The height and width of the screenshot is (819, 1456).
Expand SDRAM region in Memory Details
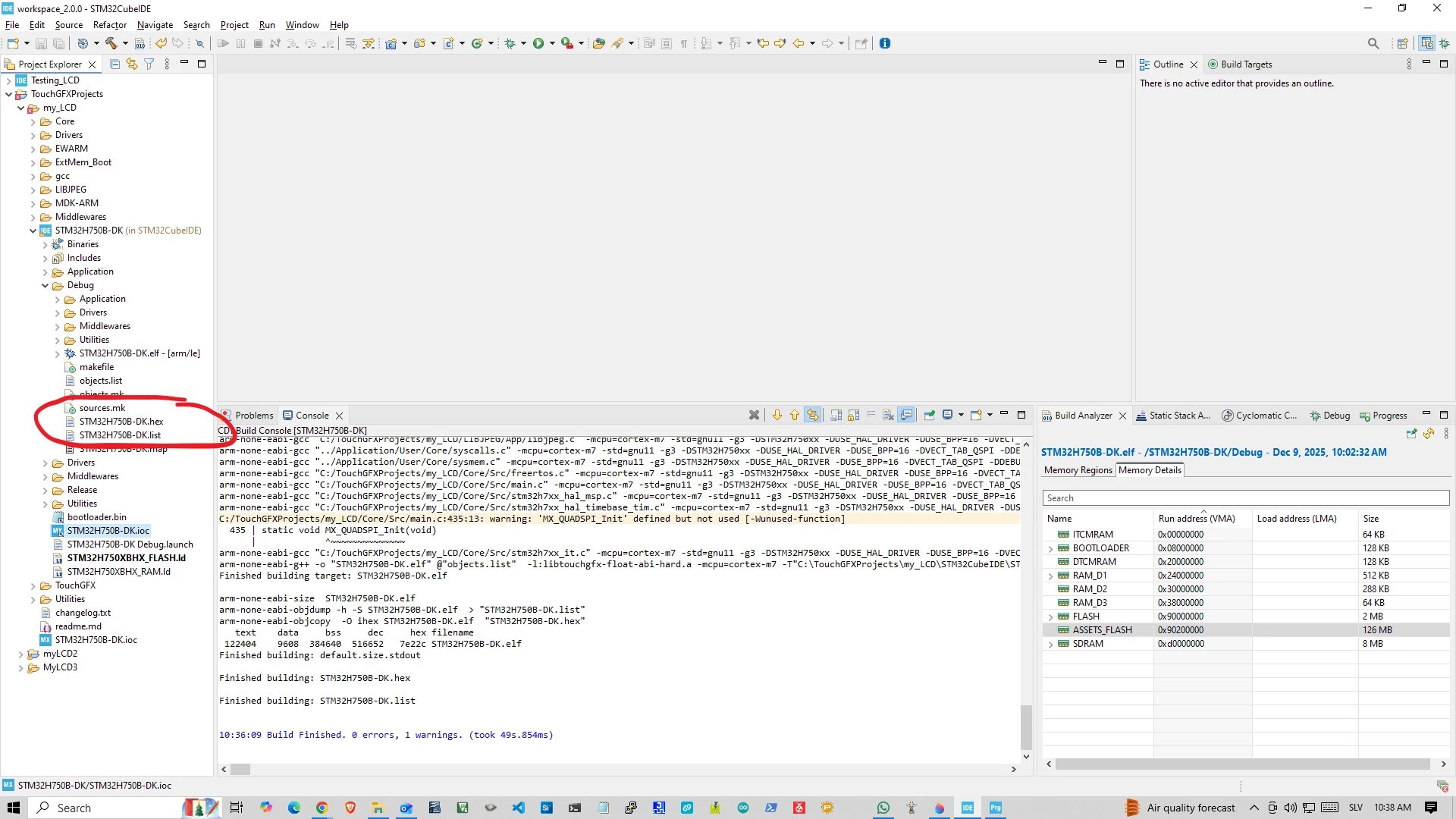click(x=1050, y=644)
